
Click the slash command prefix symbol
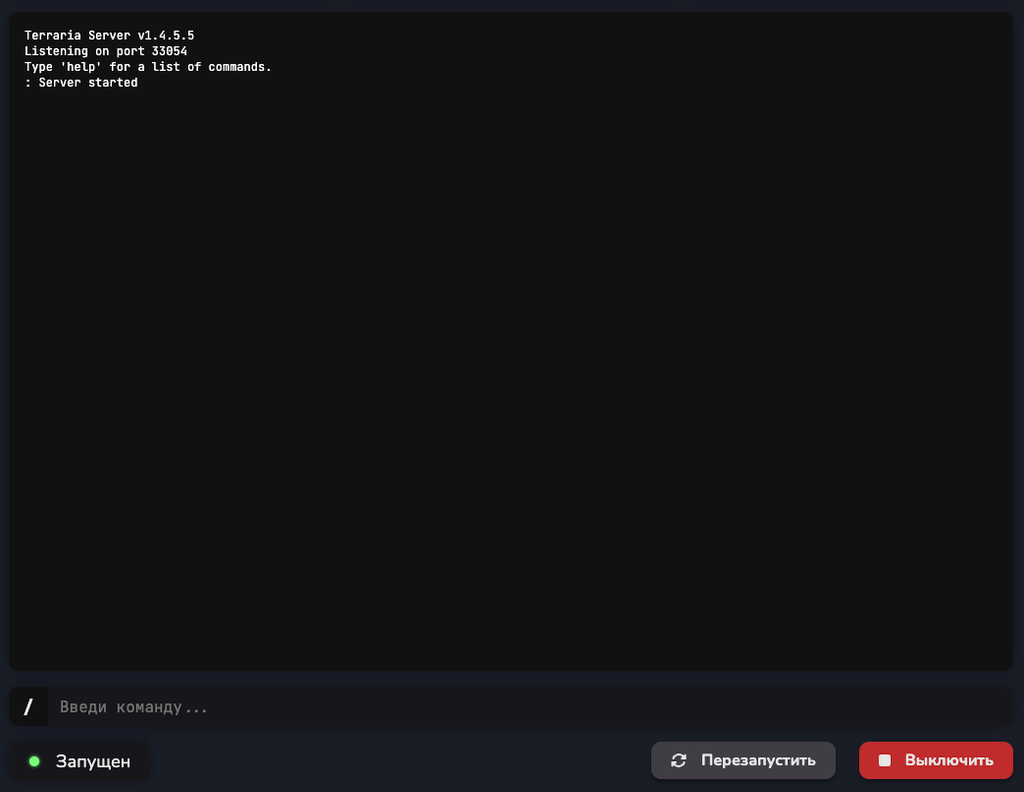tap(28, 706)
